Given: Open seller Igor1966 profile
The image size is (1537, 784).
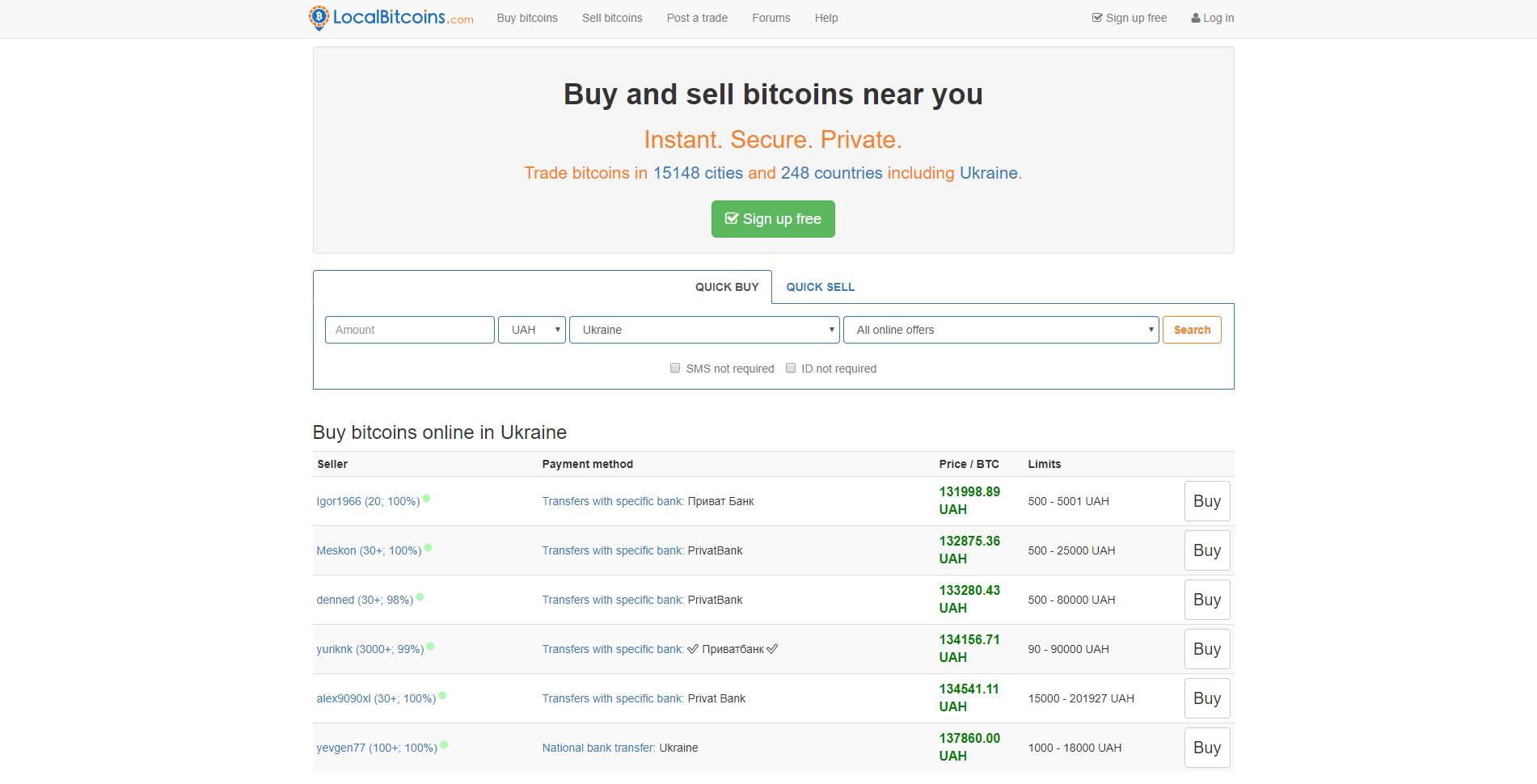Looking at the screenshot, I should pyautogui.click(x=368, y=501).
